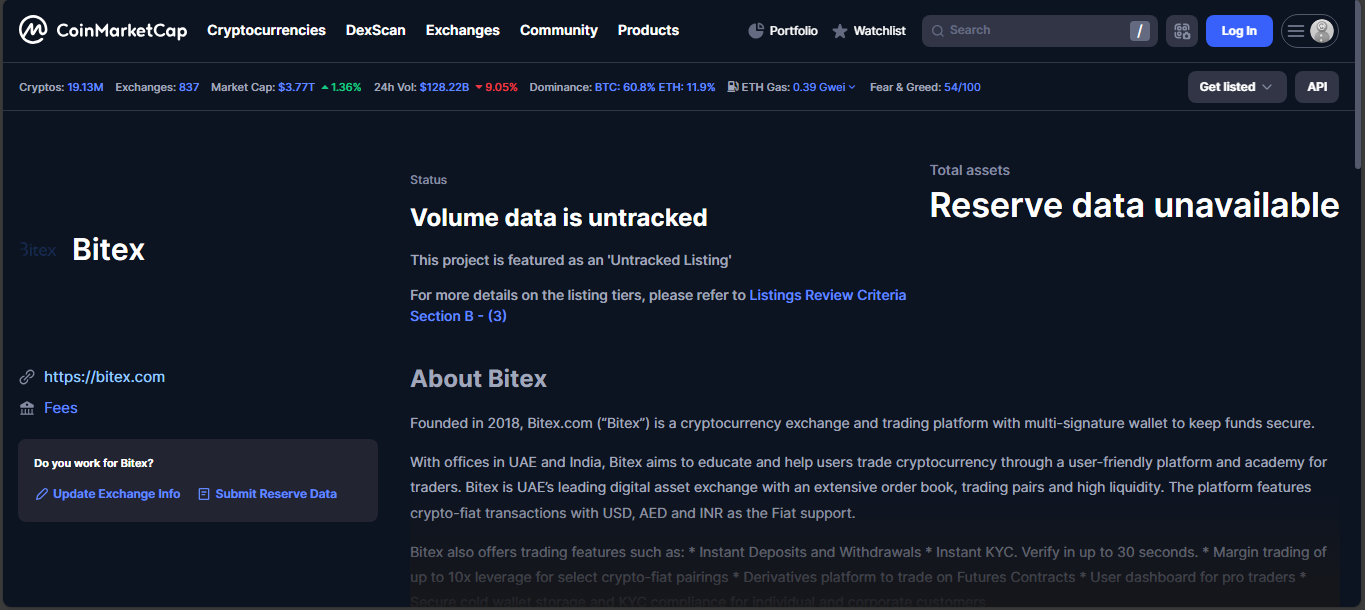Click the slash shortcut key badge

pyautogui.click(x=1139, y=31)
